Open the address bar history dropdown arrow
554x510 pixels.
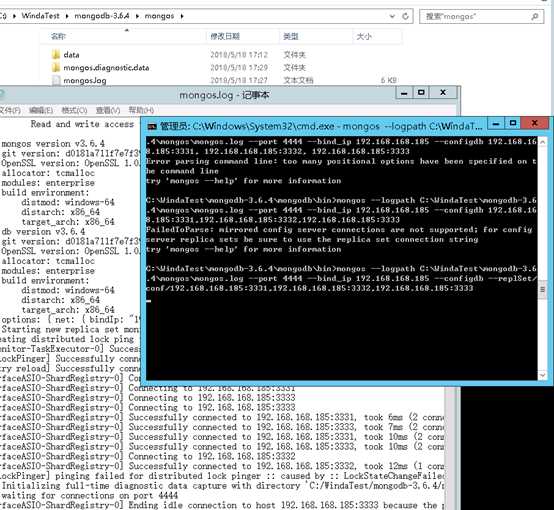[392, 16]
